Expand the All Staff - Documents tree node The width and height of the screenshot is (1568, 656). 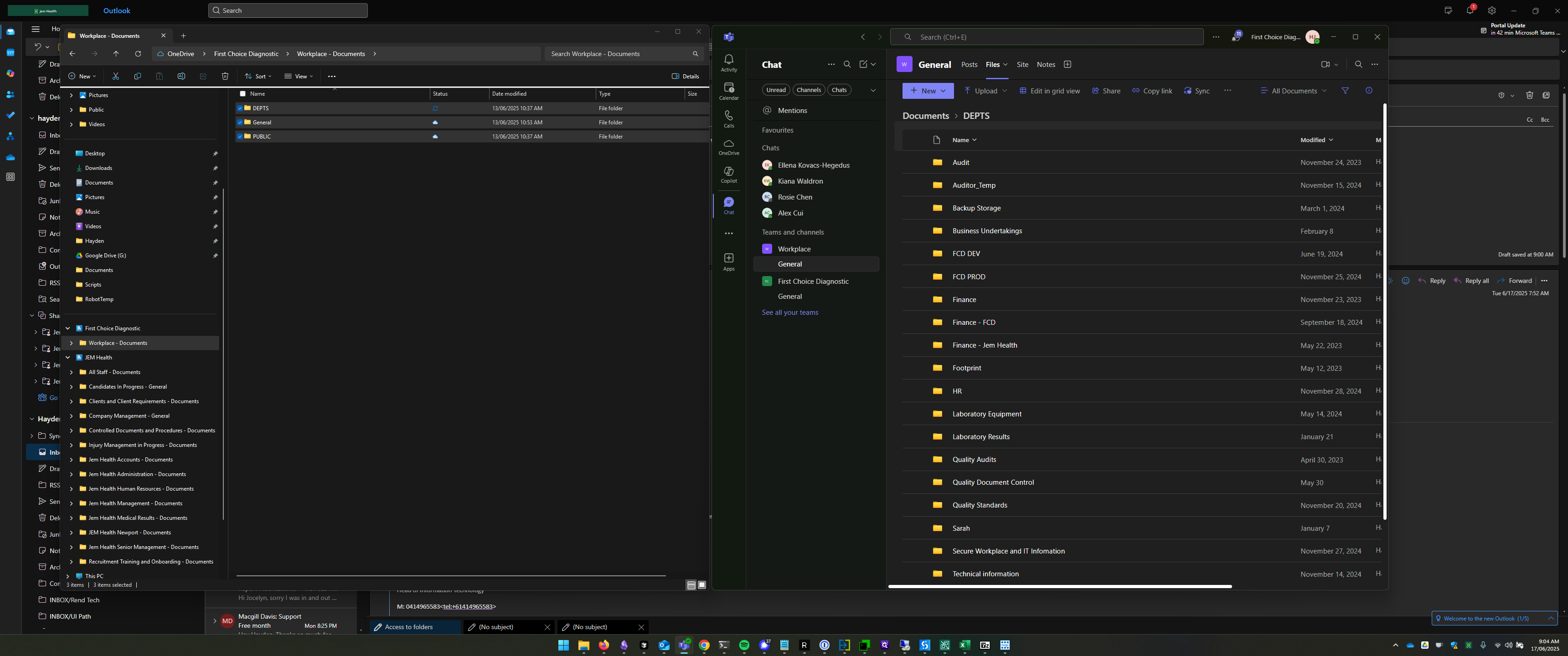[71, 373]
